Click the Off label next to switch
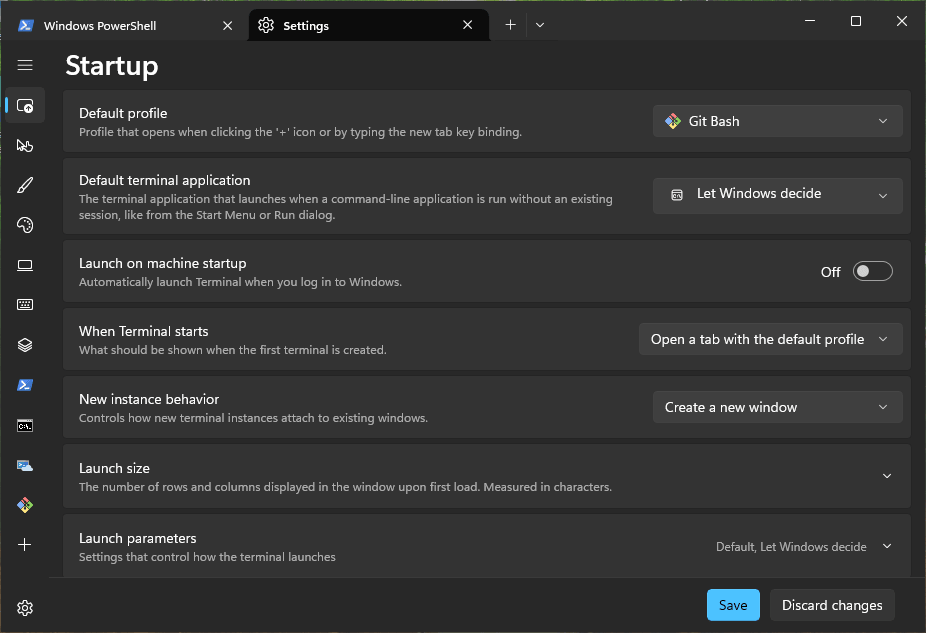 tap(830, 272)
